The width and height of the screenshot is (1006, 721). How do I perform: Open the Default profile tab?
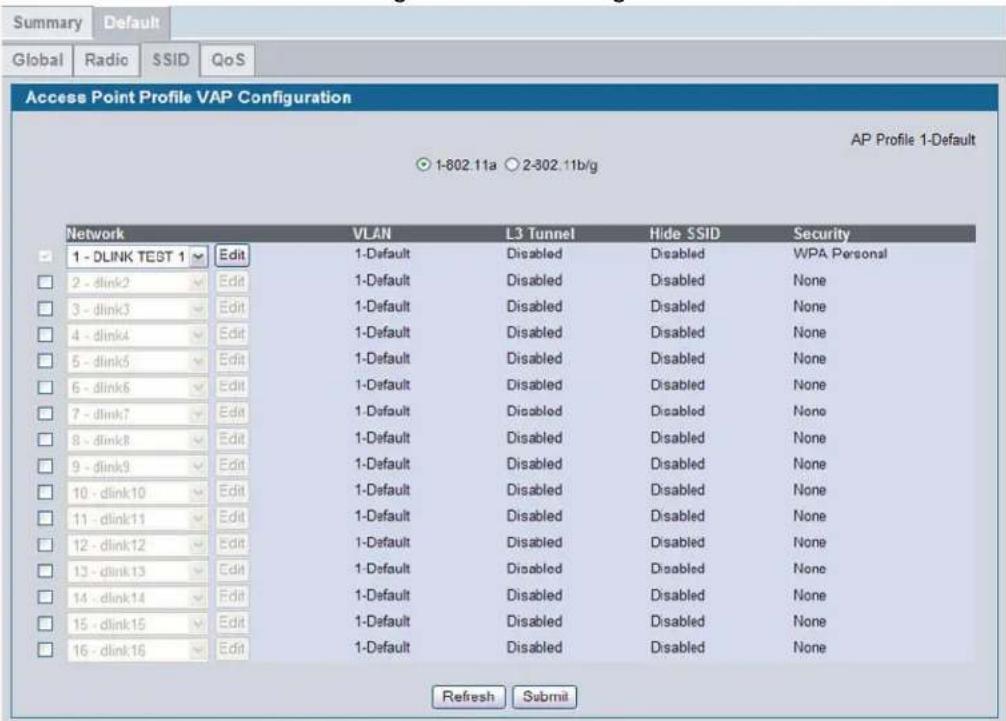(132, 22)
